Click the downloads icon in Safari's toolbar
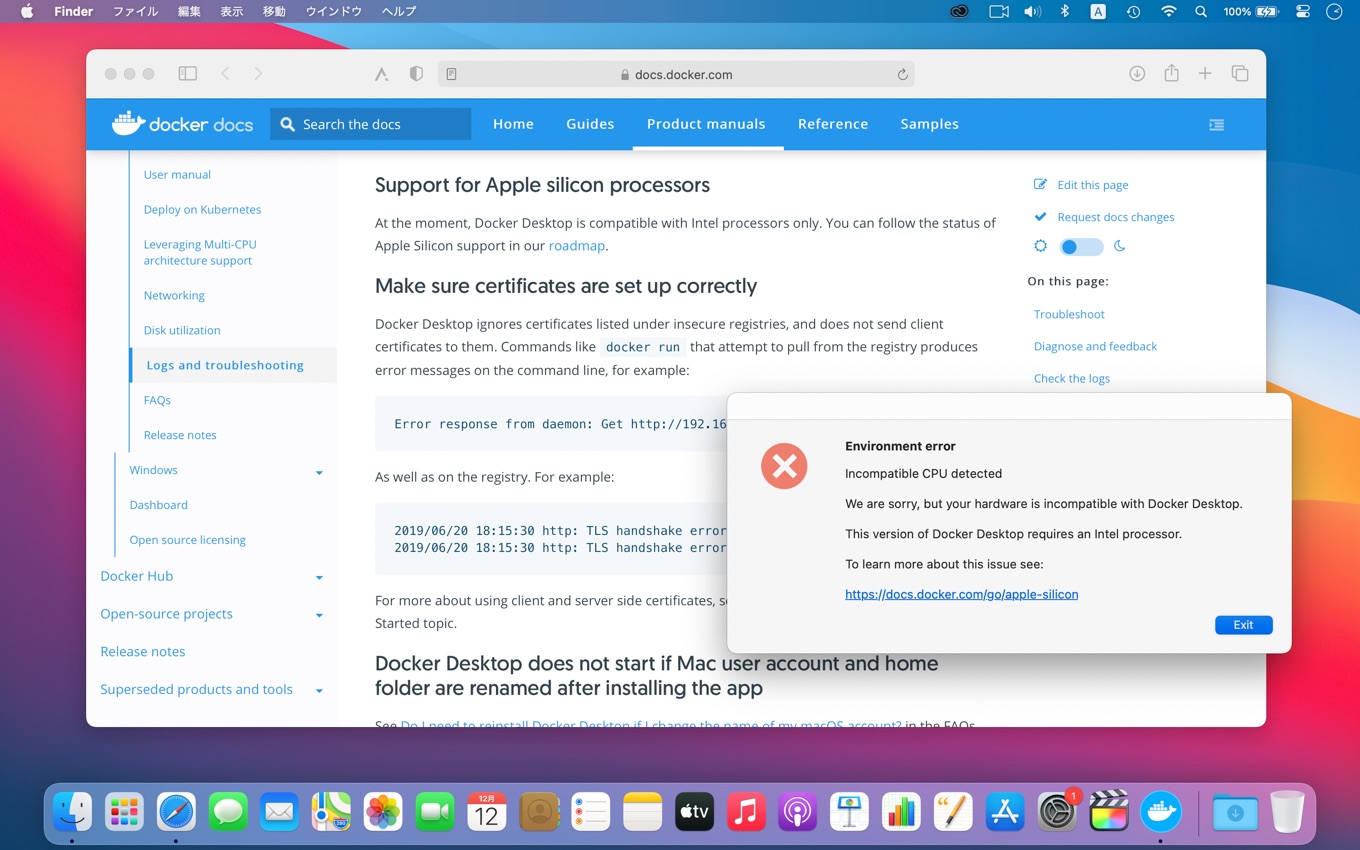This screenshot has width=1360, height=850. (x=1137, y=73)
